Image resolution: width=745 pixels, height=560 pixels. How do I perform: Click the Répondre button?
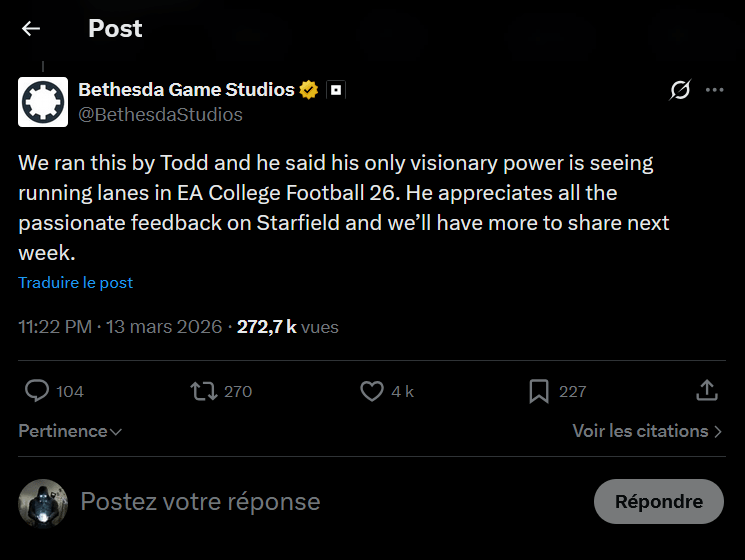(658, 502)
